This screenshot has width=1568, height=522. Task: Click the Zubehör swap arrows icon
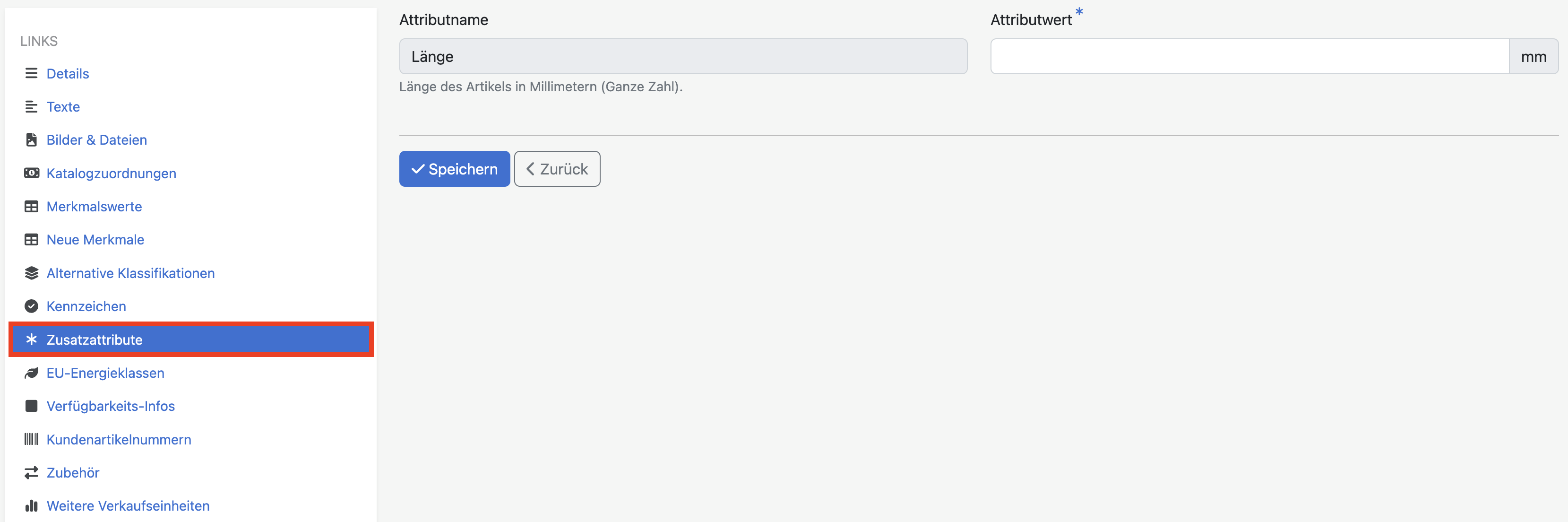(x=31, y=473)
